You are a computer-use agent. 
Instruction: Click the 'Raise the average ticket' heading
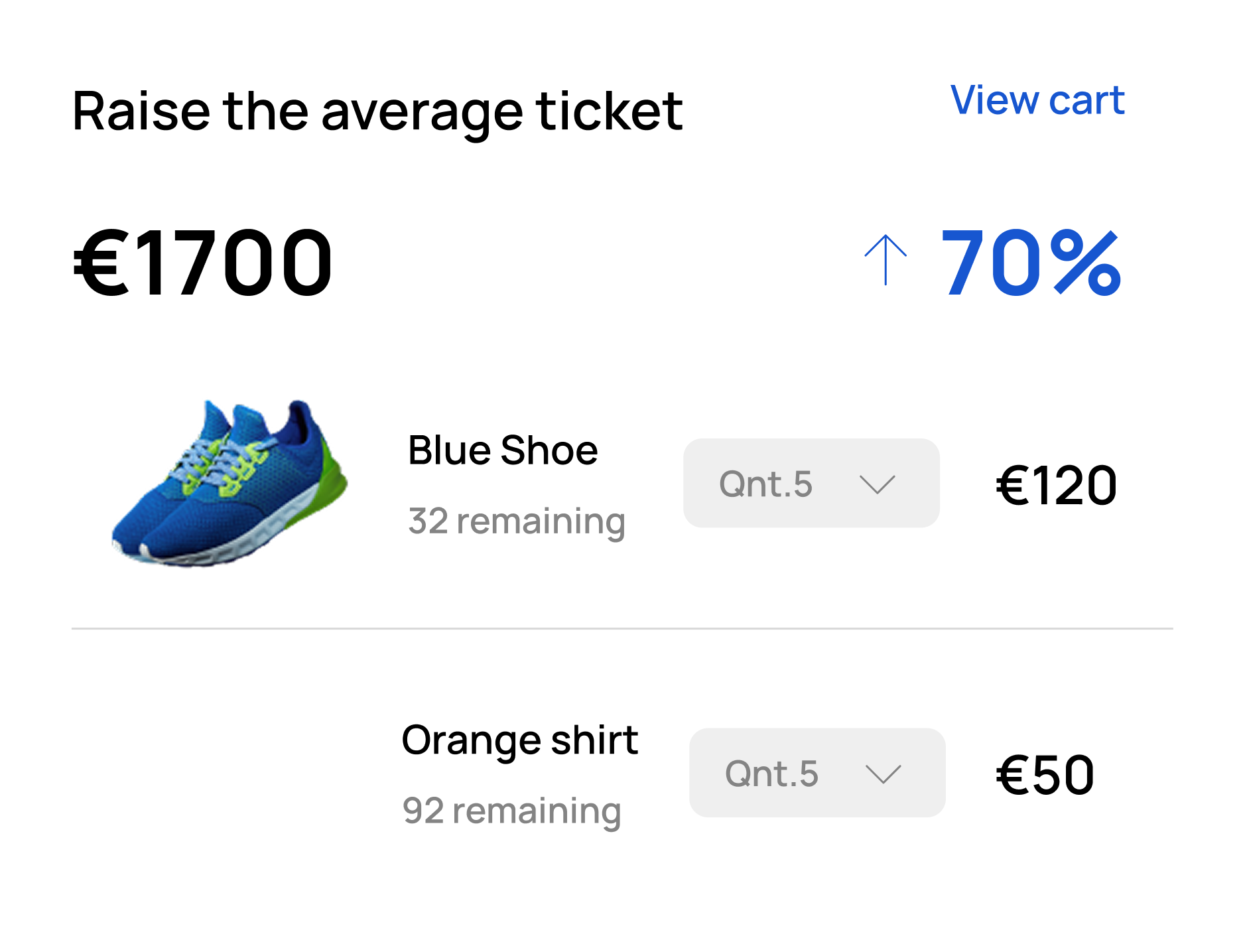point(377,111)
